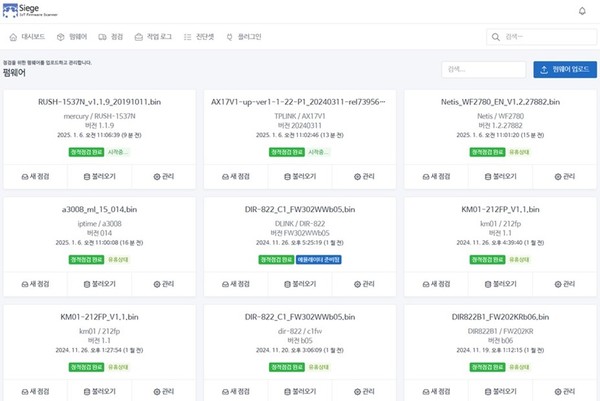Open 관리 on KM01-212FP card dated 4:39:40
Viewport: 600px width, 401px height.
565,284
